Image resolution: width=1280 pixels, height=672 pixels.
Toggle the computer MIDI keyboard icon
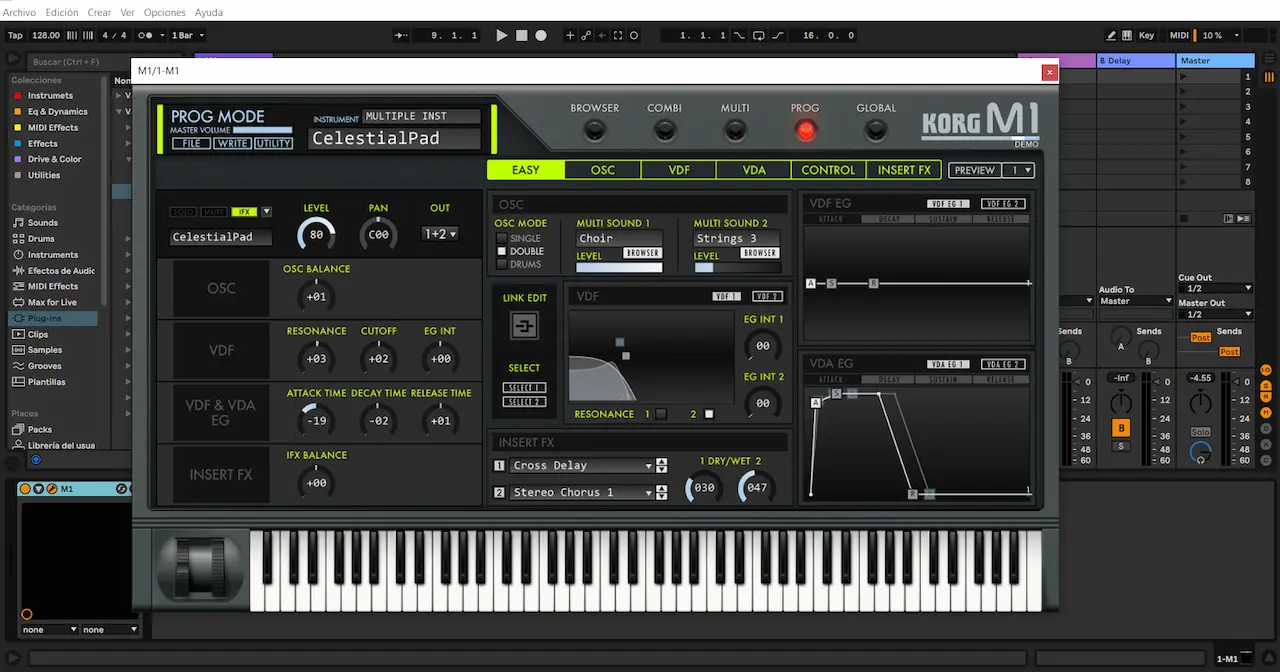click(1127, 35)
